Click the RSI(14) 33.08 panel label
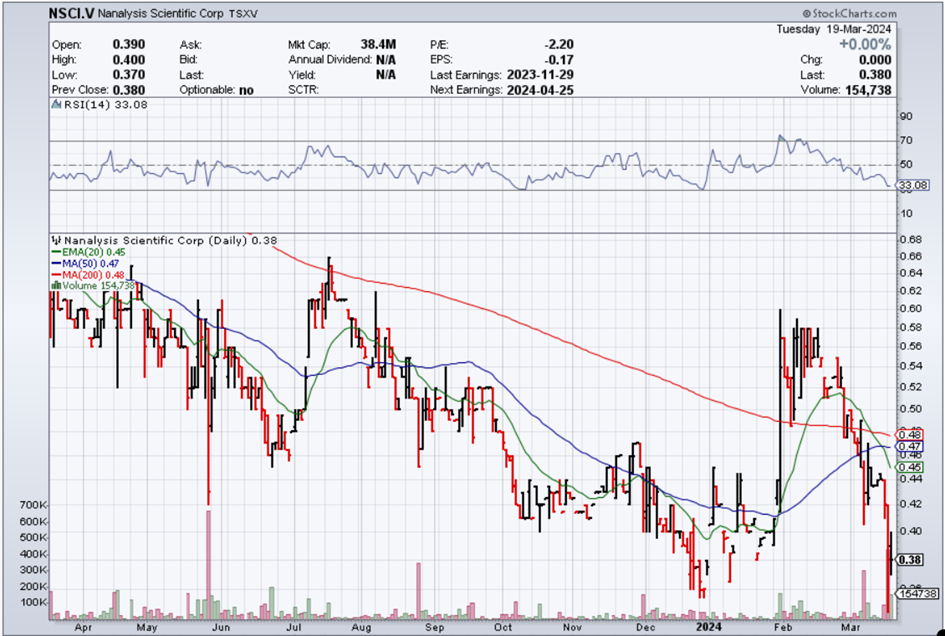The image size is (945, 636). tap(105, 104)
